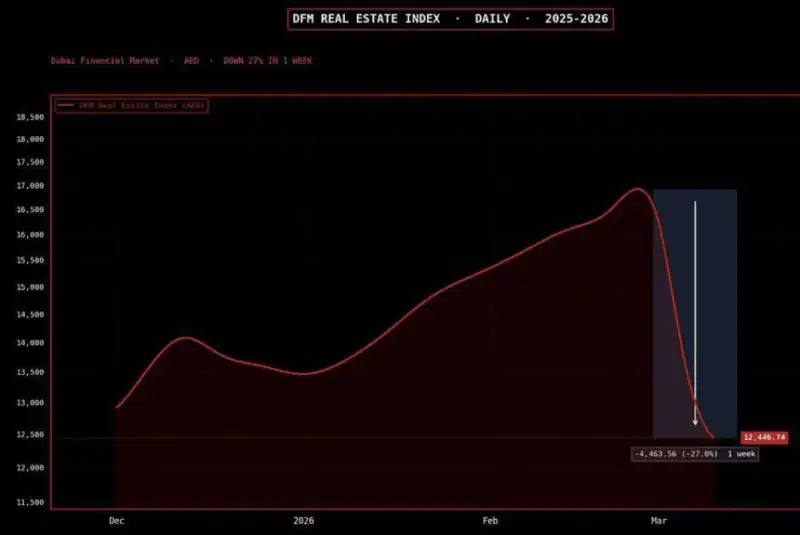This screenshot has height=535, width=800.
Task: Click the 13,000 value on price axis
Action: [x=30, y=403]
